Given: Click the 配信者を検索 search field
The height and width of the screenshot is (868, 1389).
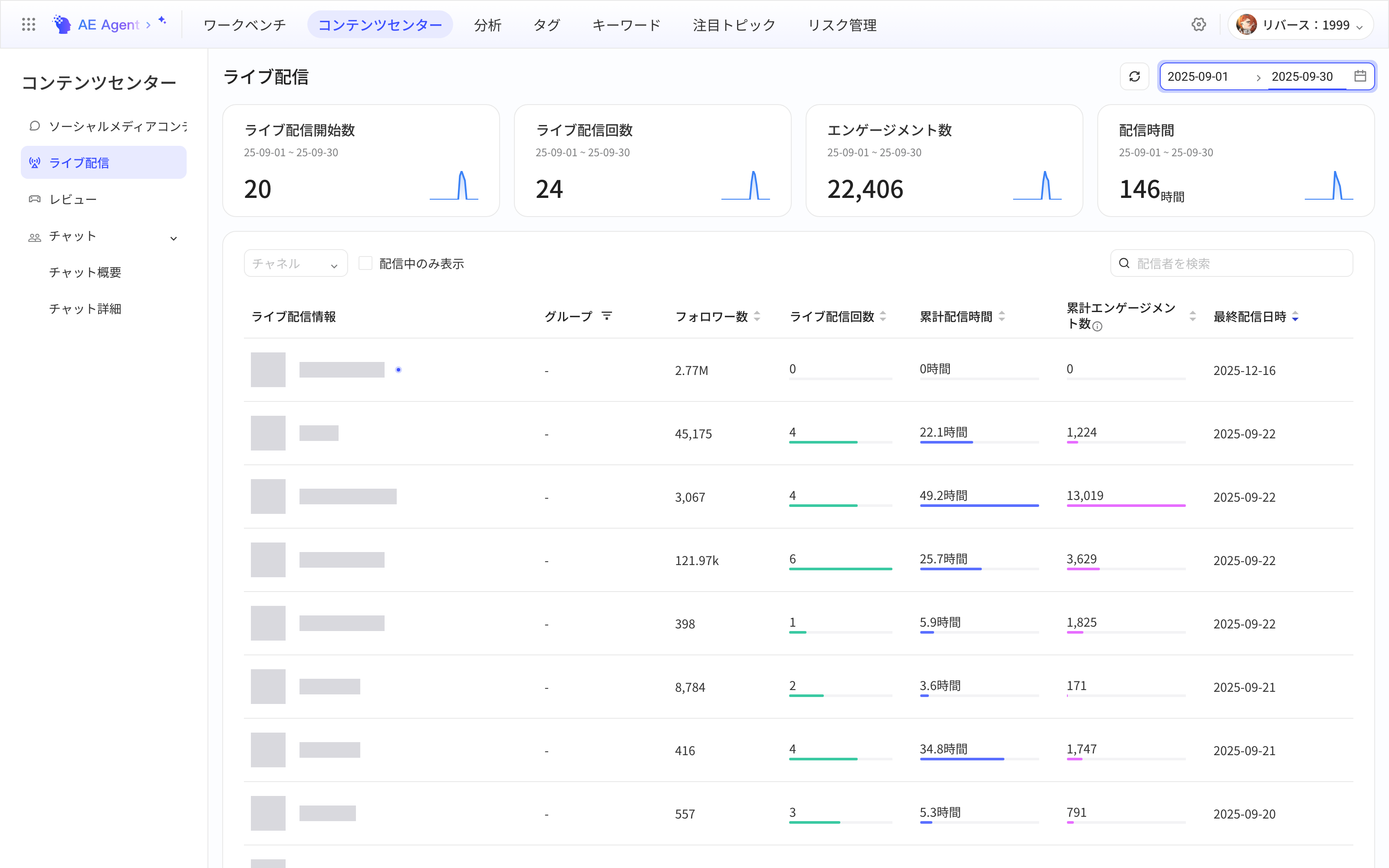Looking at the screenshot, I should click(x=1232, y=263).
